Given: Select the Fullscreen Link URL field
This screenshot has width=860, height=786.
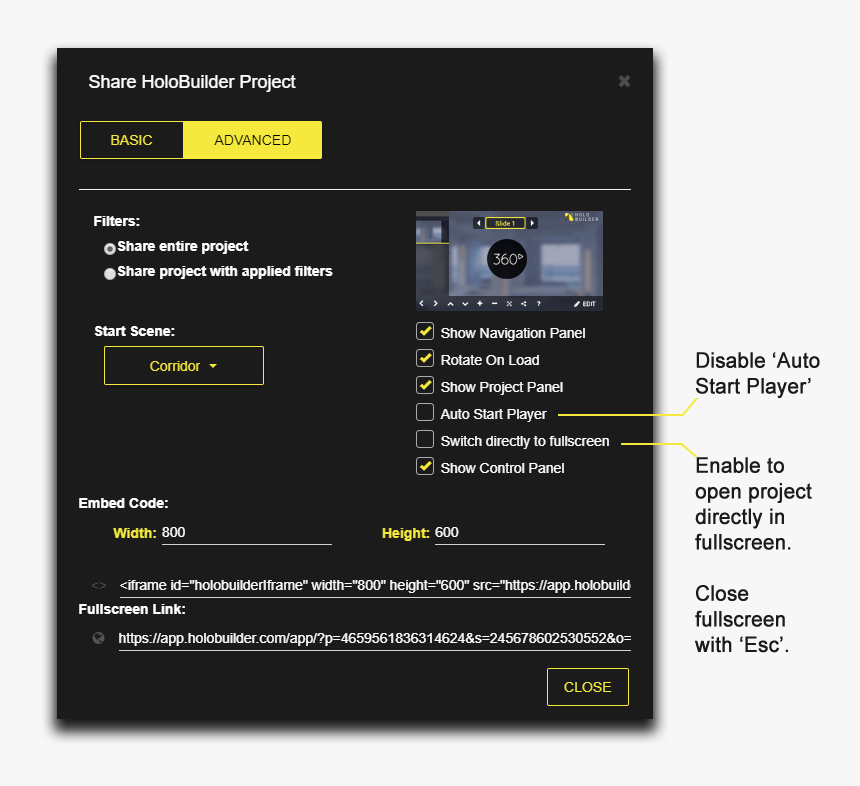Looking at the screenshot, I should tap(375, 638).
